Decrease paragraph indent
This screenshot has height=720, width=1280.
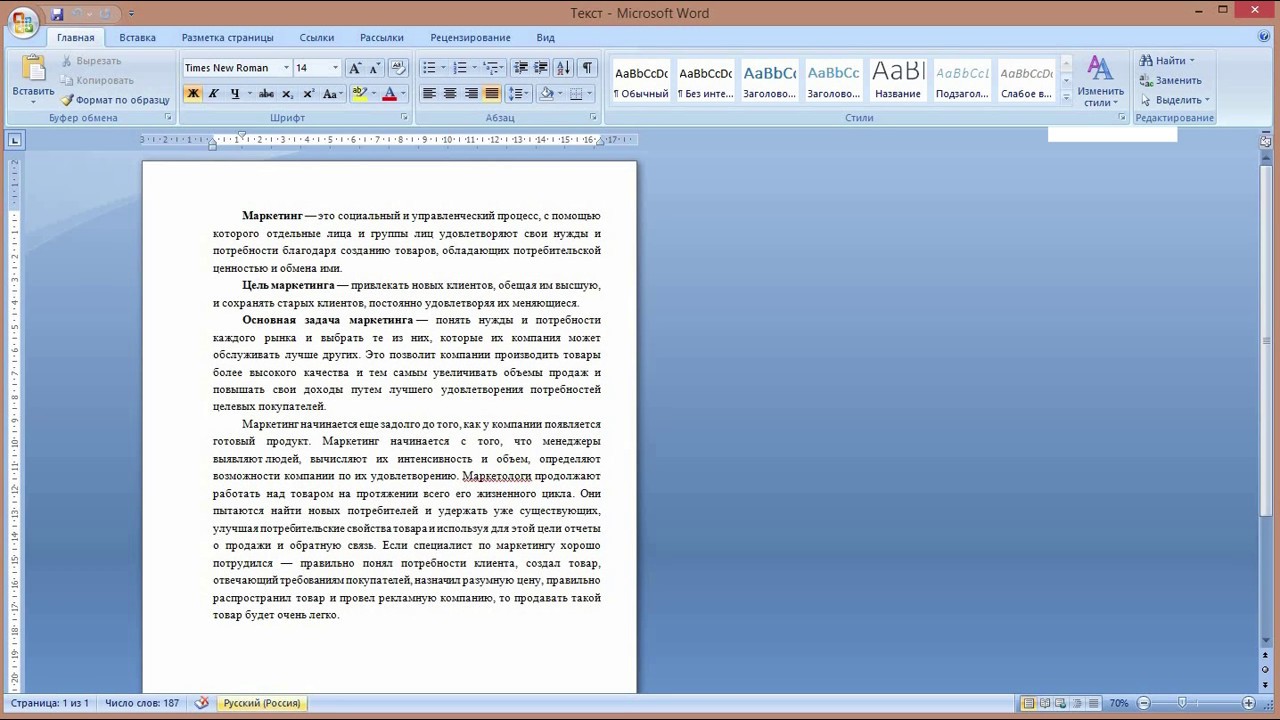520,68
